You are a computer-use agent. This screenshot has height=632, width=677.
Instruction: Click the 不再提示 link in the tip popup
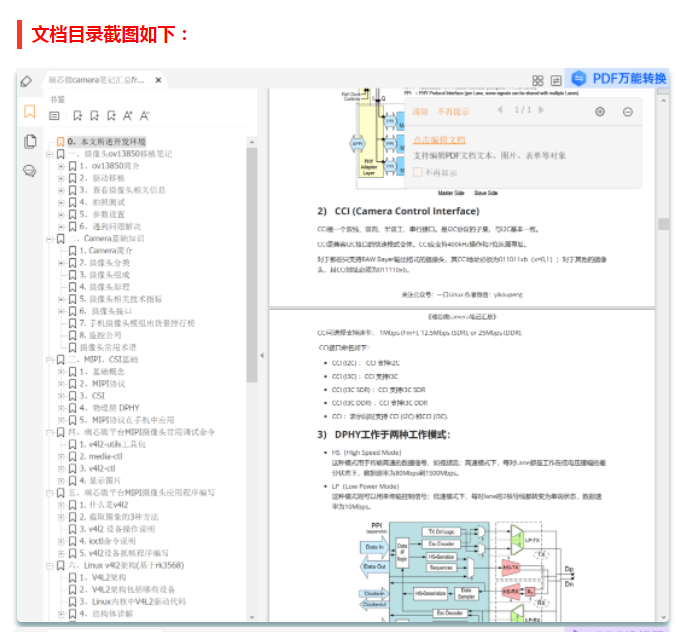pyautogui.click(x=453, y=112)
